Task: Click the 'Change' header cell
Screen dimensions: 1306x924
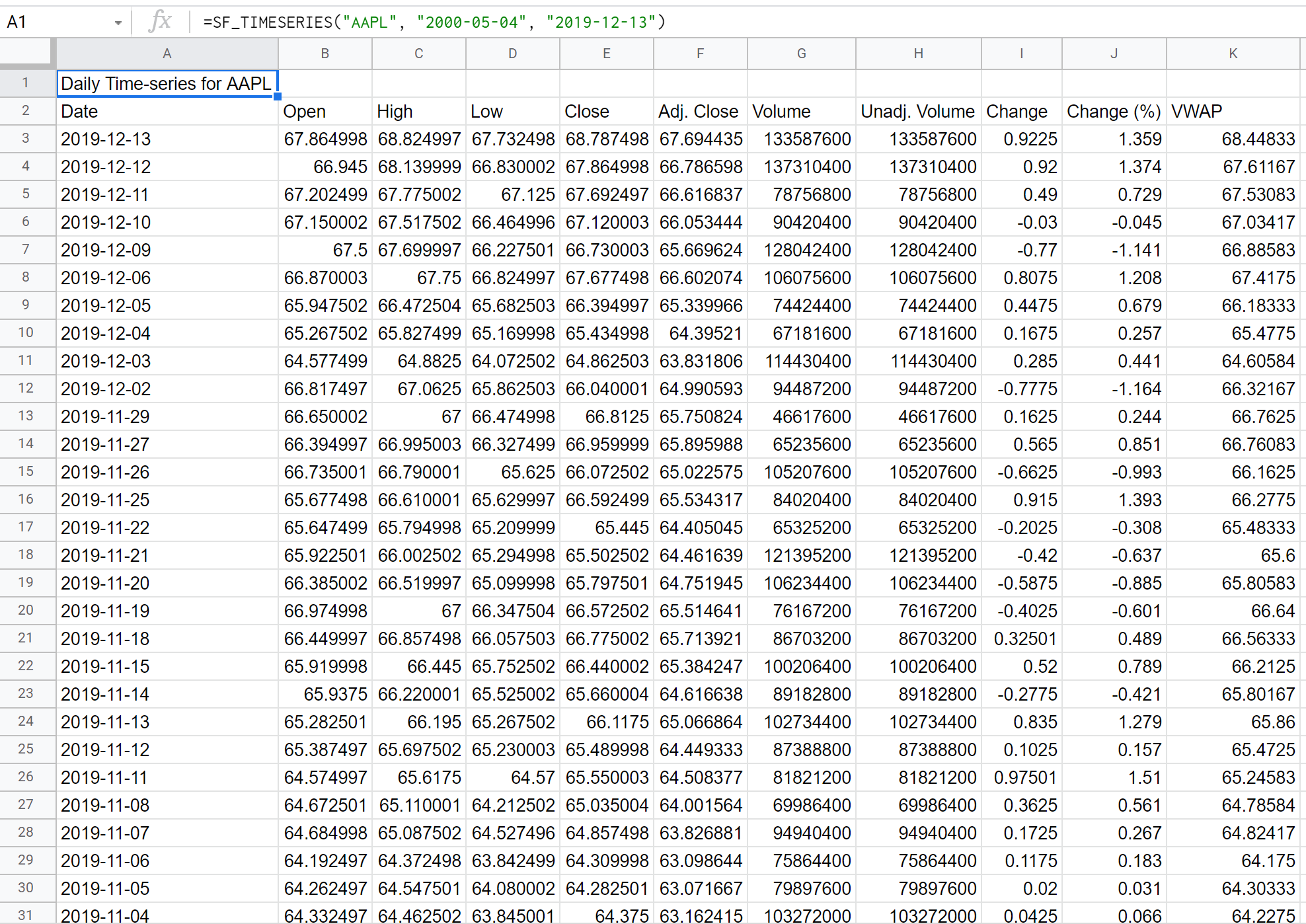Action: point(1022,112)
